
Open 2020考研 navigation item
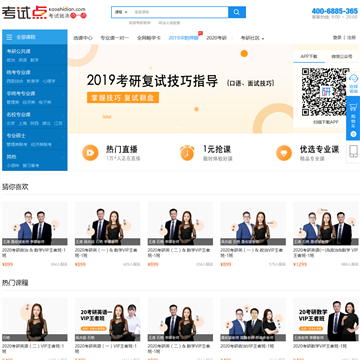[216, 38]
